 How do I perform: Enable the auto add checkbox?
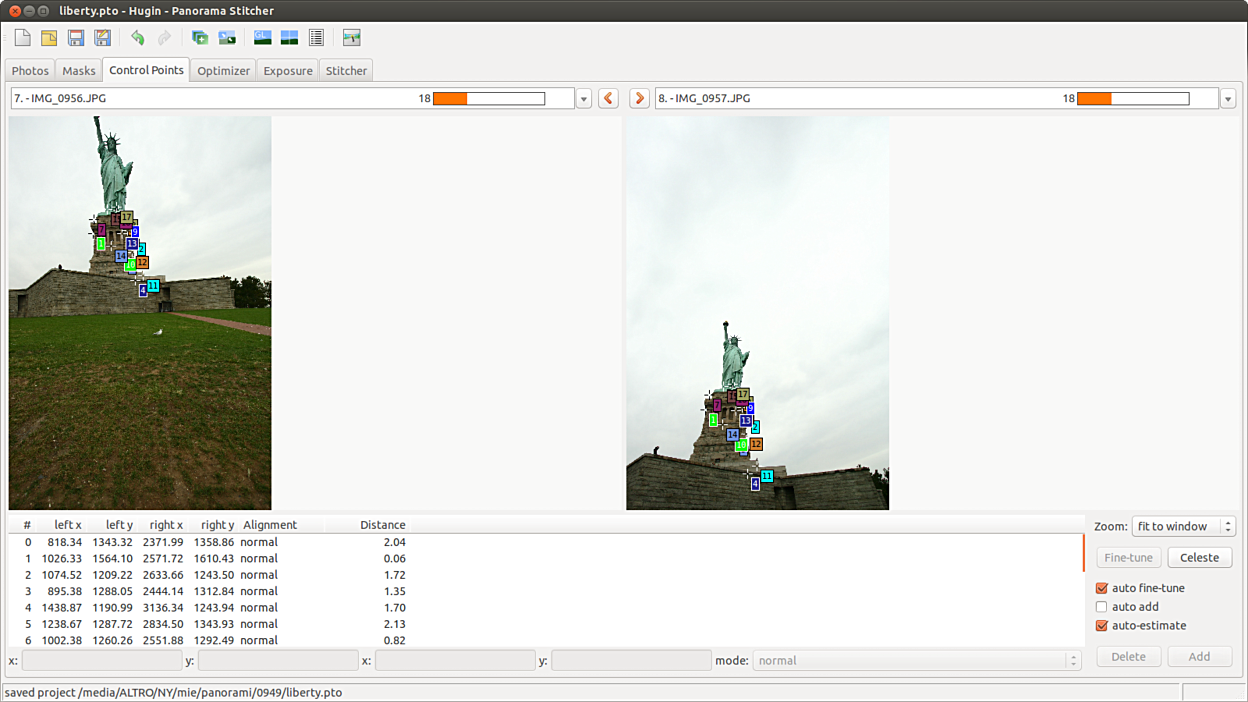(1102, 607)
